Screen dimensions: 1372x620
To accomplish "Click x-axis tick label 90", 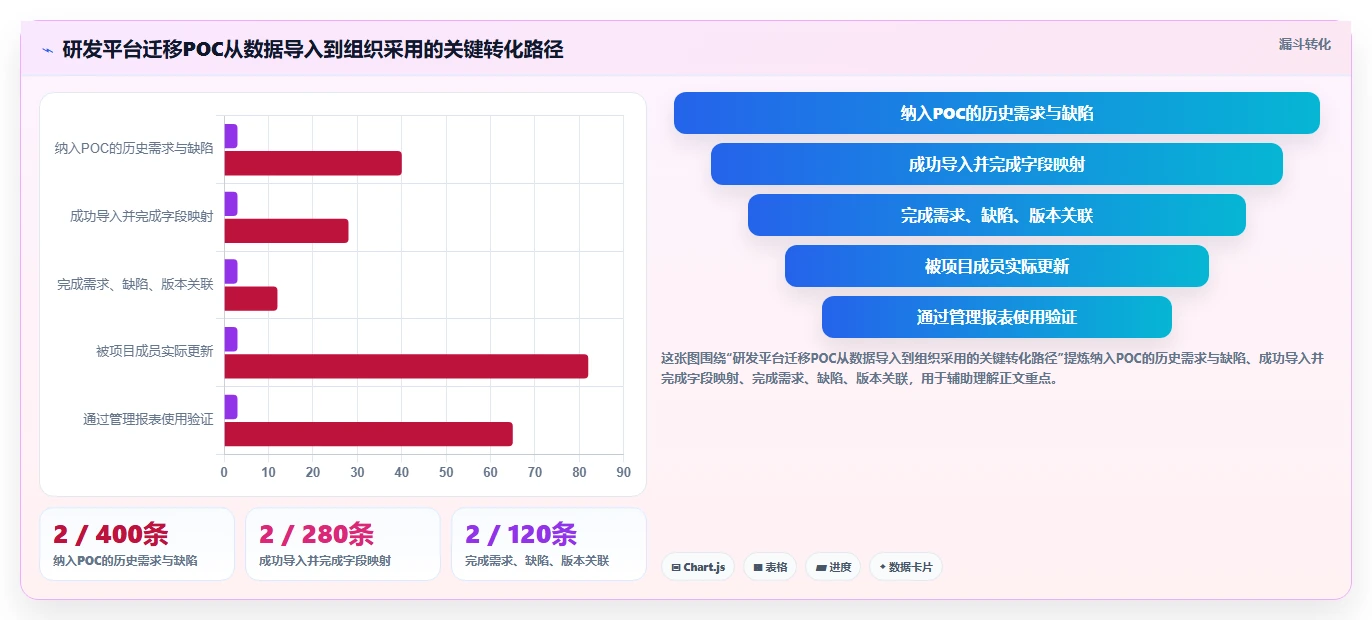I will point(623,472).
